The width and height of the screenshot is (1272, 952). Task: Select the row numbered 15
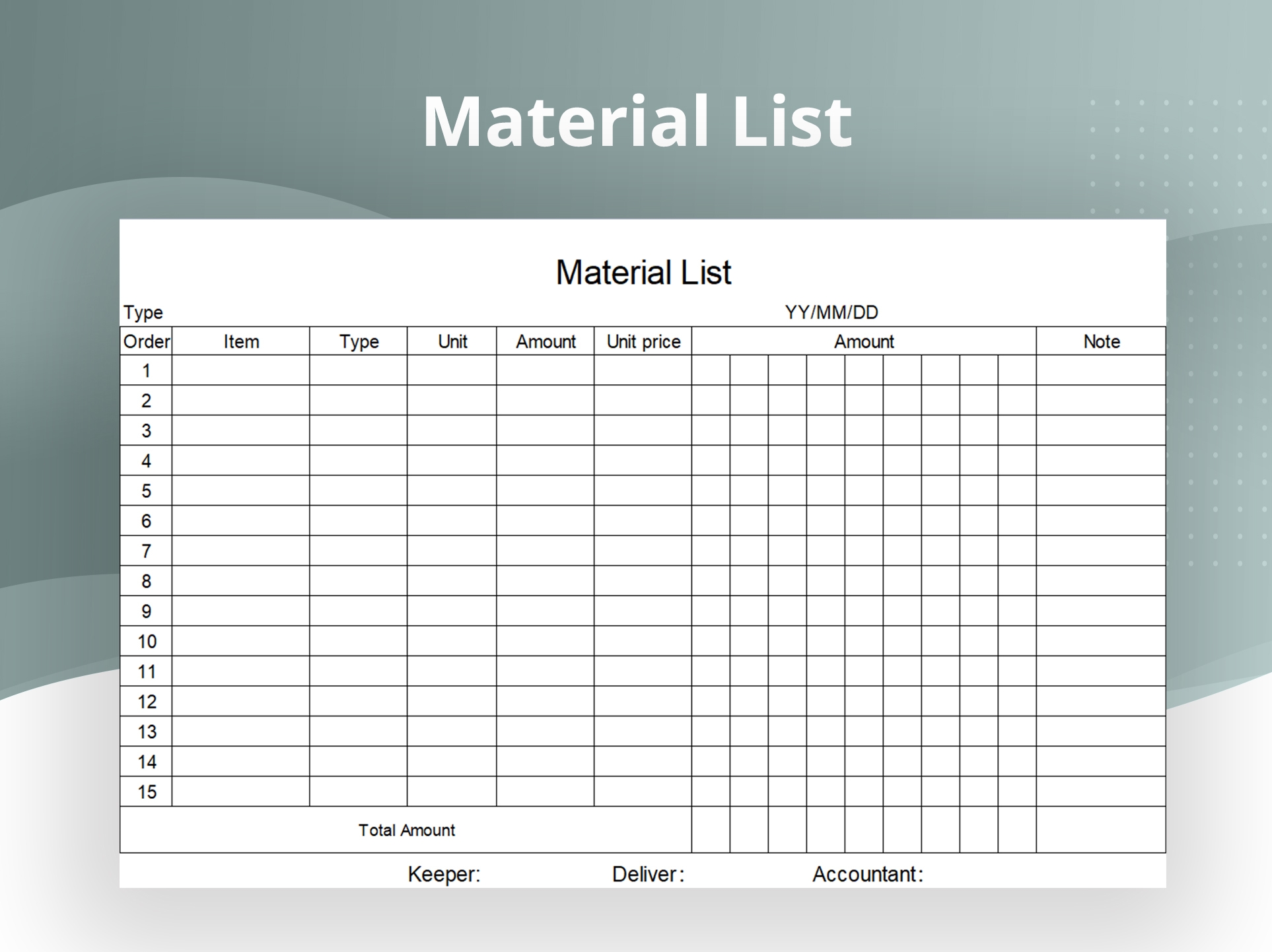(146, 792)
